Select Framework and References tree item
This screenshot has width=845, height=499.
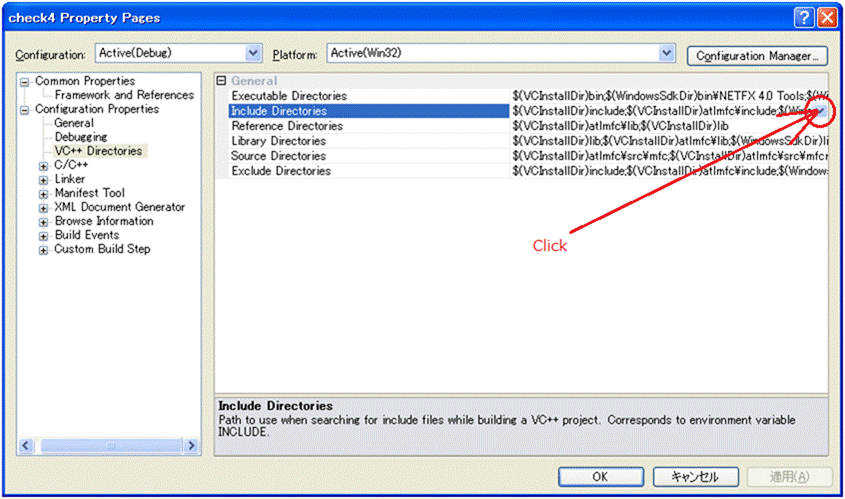point(124,95)
